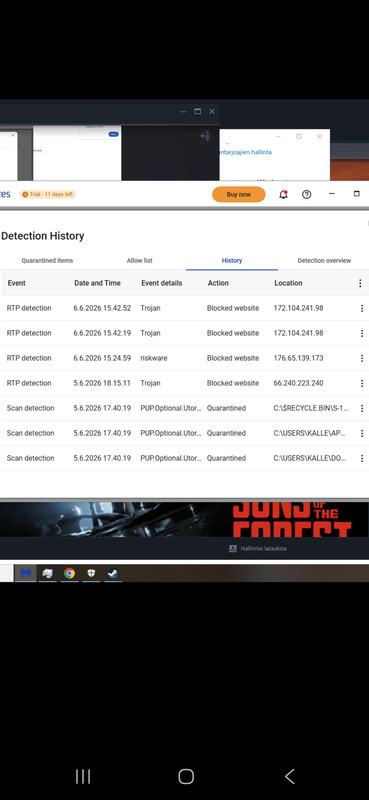Open column options menu in table header
Viewport: 369px width, 800px height.
click(x=360, y=283)
